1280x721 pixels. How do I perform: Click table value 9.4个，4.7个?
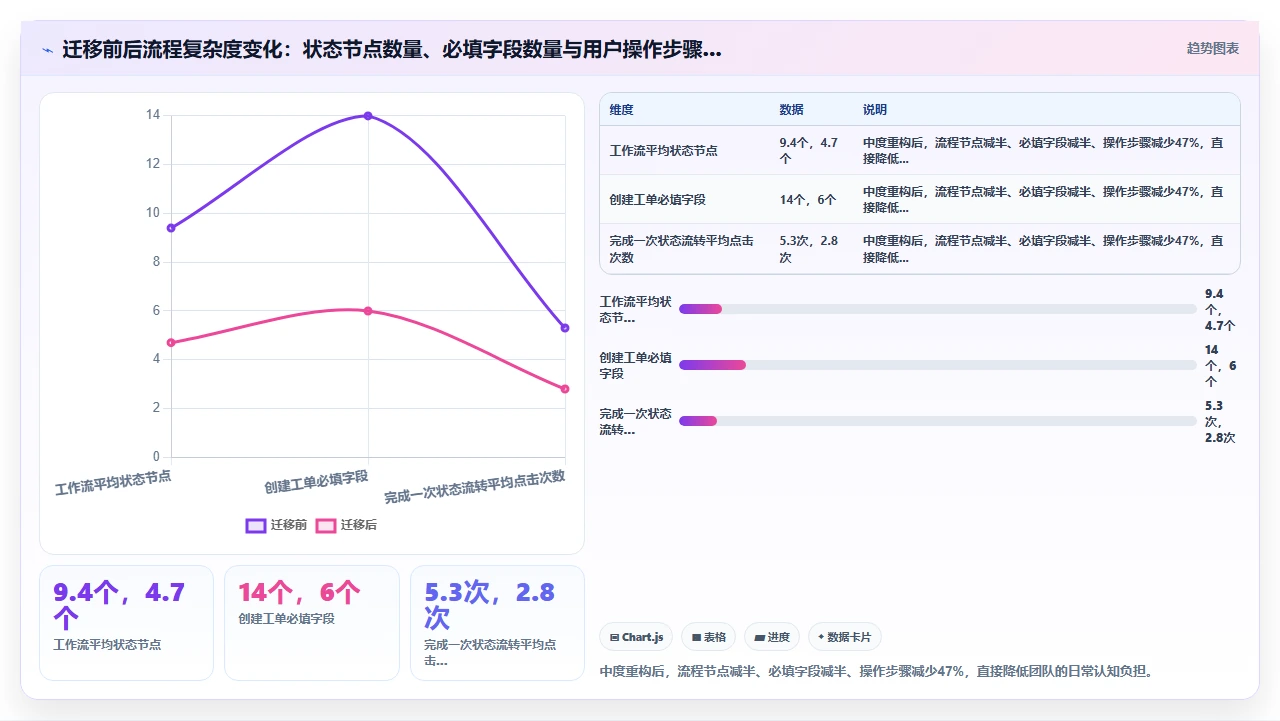click(809, 151)
